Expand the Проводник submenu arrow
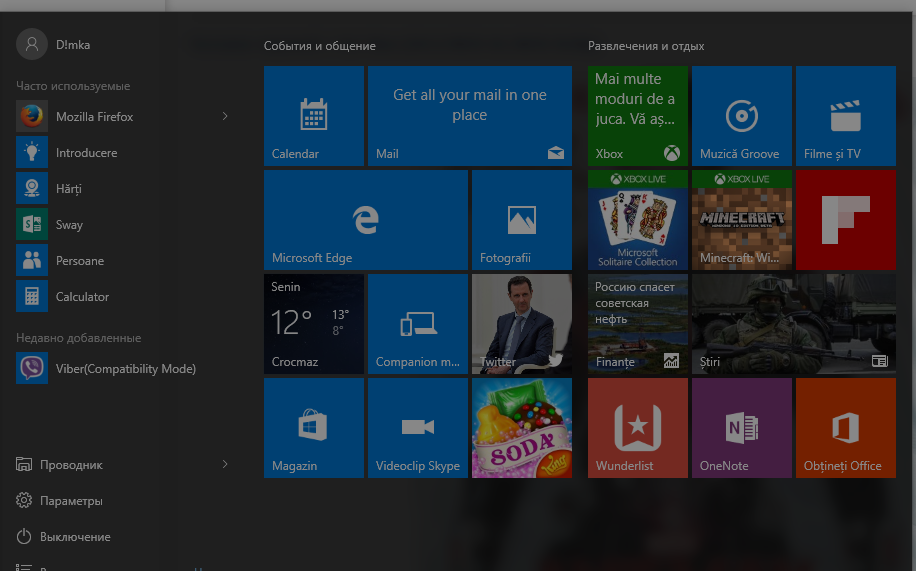Image resolution: width=916 pixels, height=571 pixels. point(225,464)
